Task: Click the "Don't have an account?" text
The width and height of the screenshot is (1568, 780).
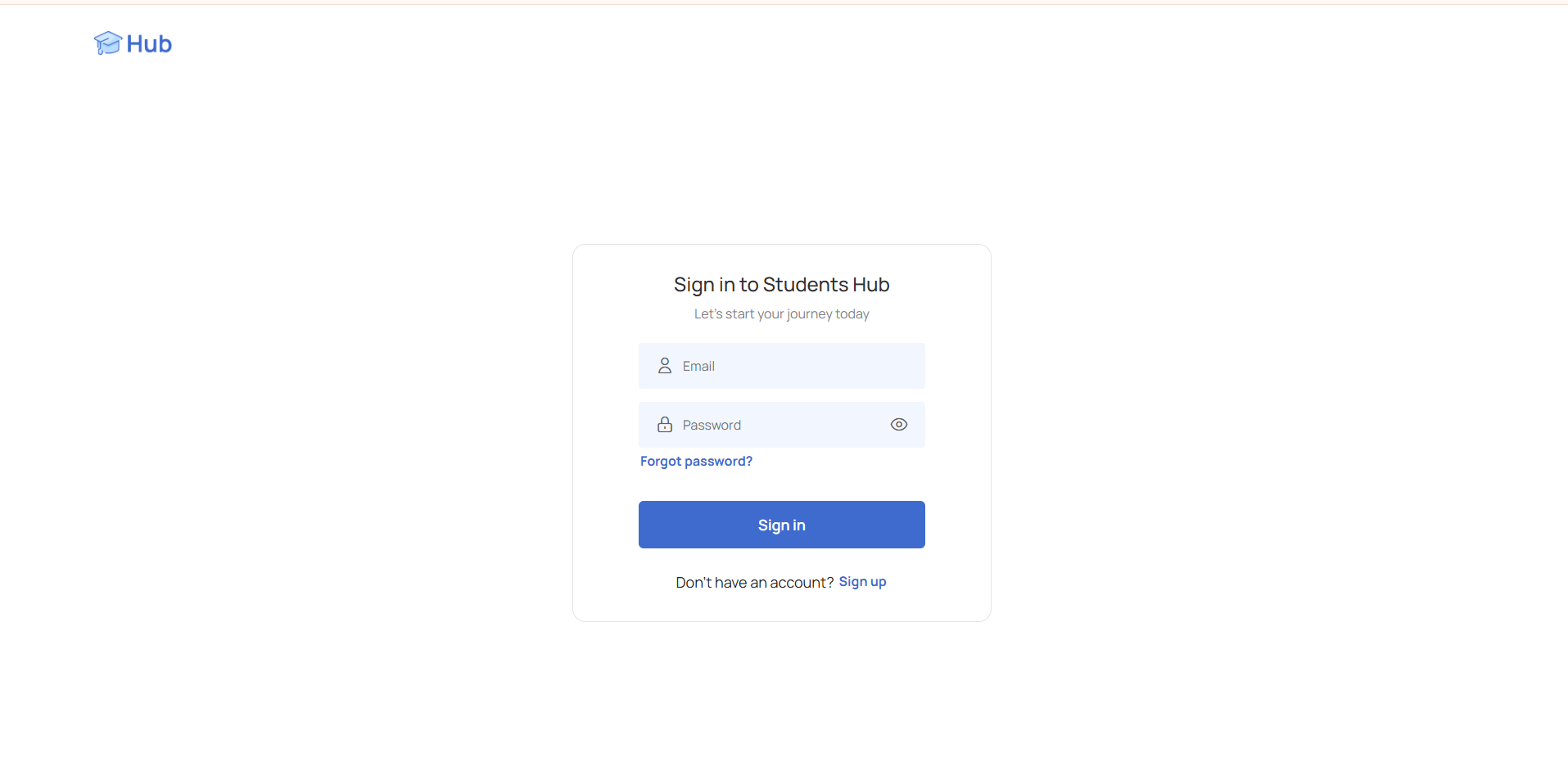Action: click(x=754, y=583)
